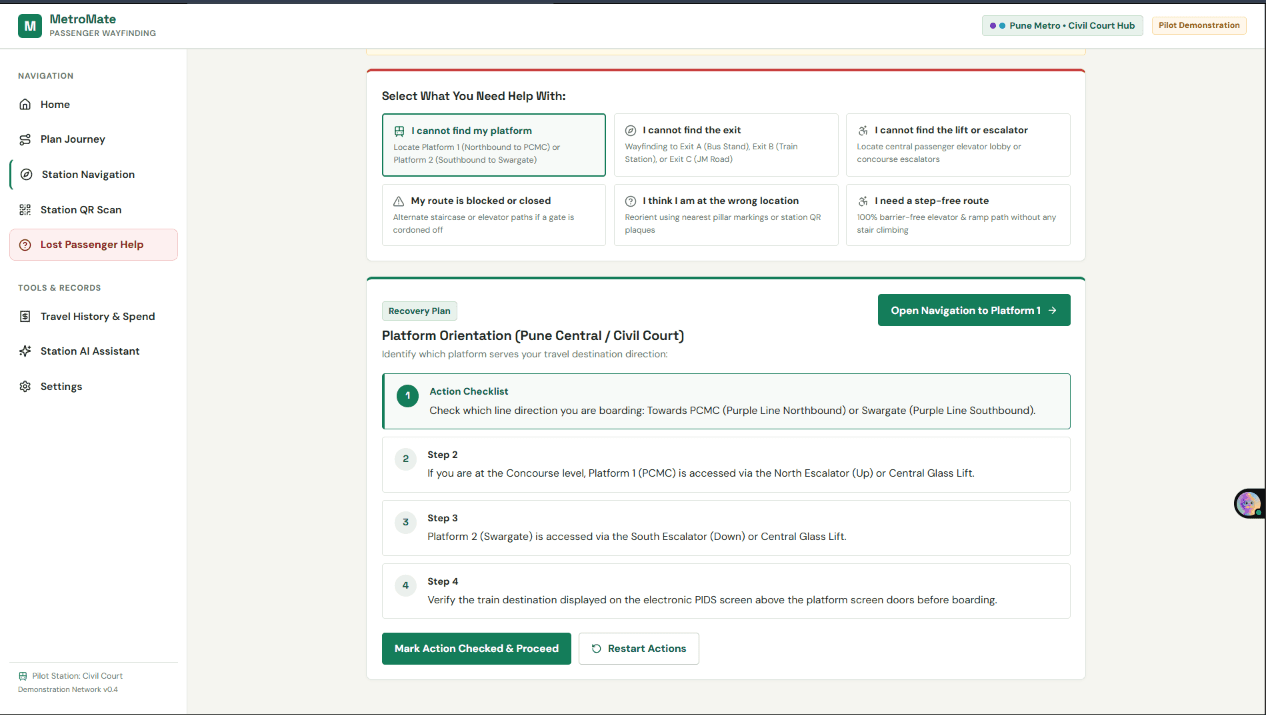Click 'TOOLS & RECORDS' section label
1266x715 pixels.
point(59,288)
